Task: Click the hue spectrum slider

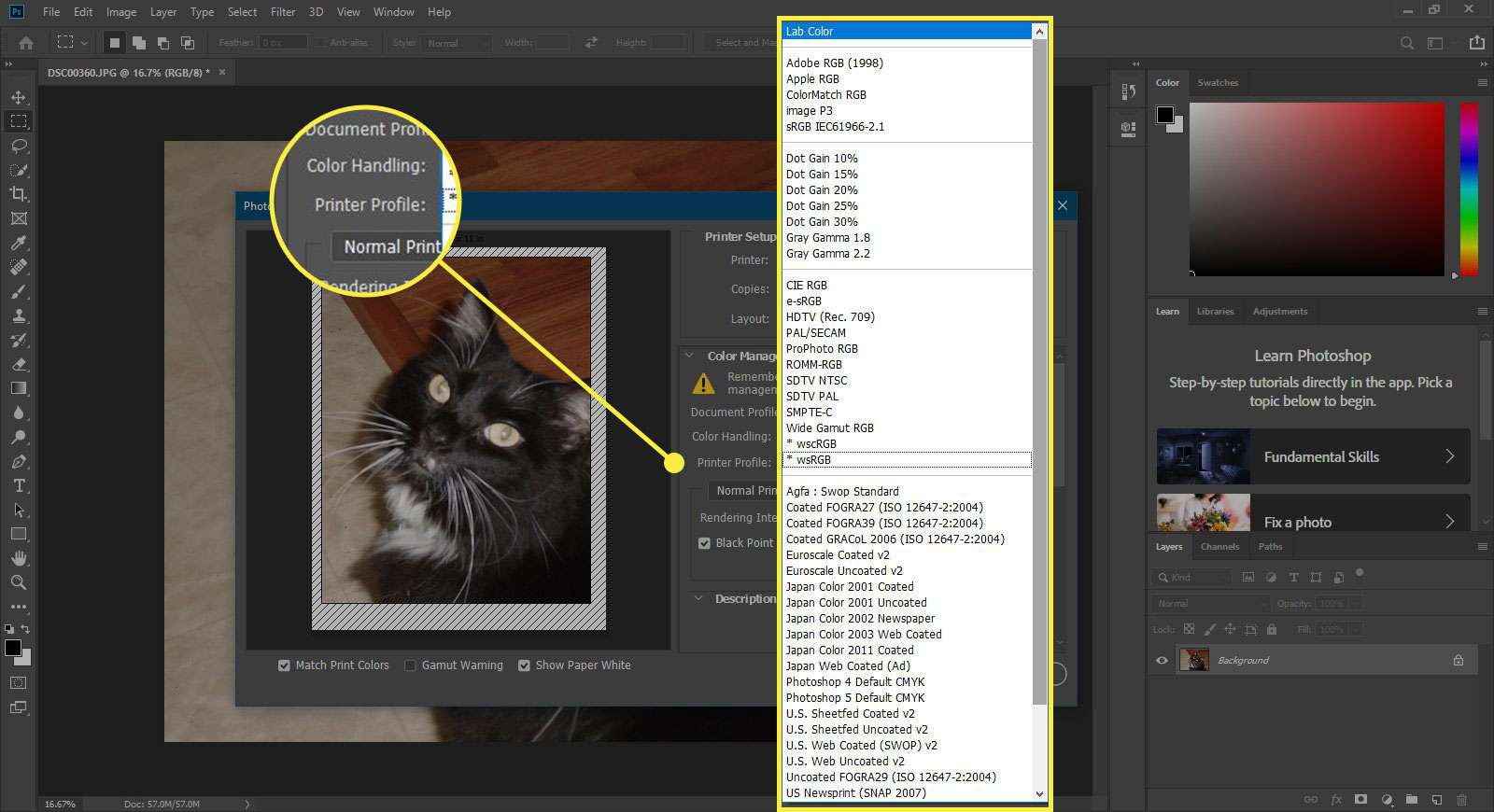Action: (x=1469, y=189)
